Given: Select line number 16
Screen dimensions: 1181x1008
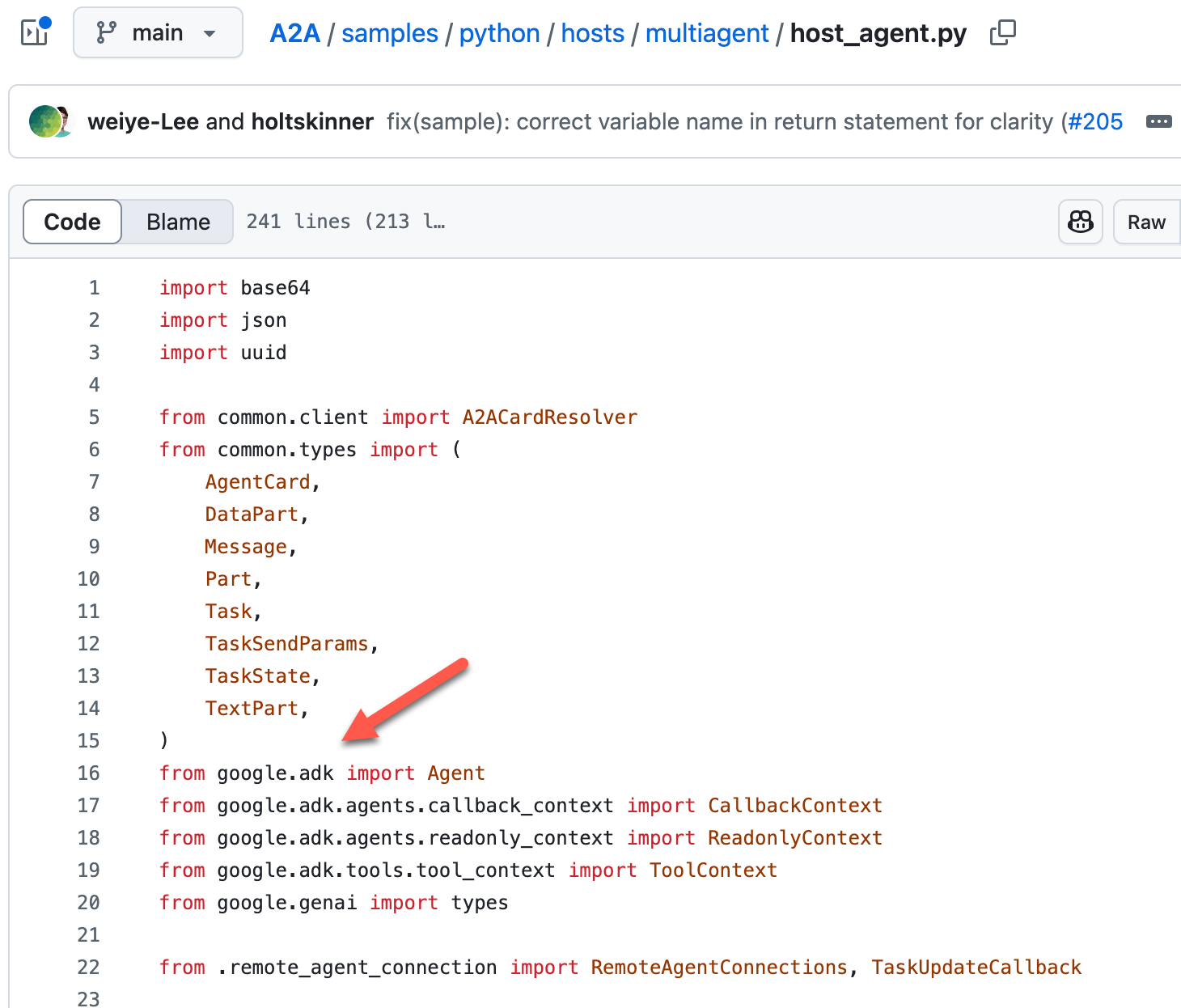Looking at the screenshot, I should click(x=88, y=773).
